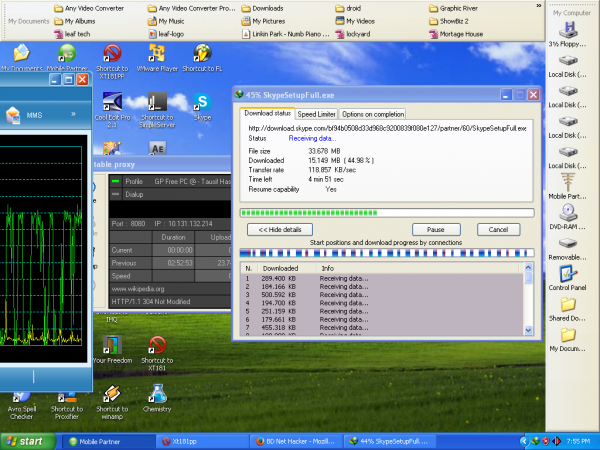
Task: Pause the Skype download
Action: point(435,229)
